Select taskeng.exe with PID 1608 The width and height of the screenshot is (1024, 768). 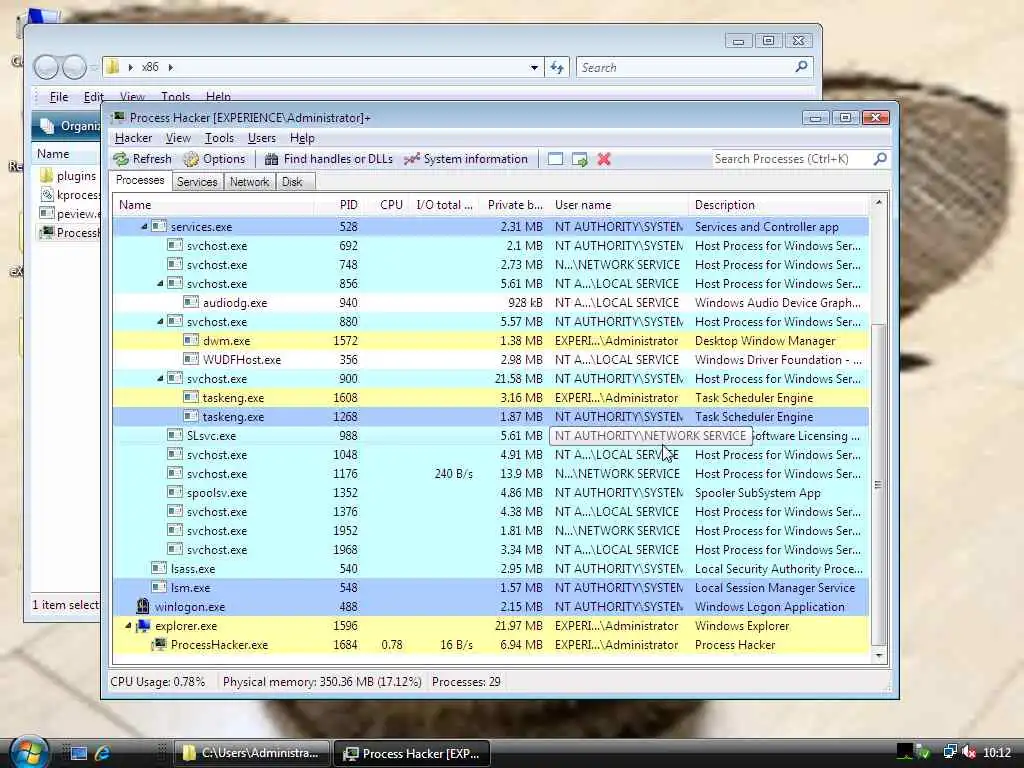click(491, 397)
